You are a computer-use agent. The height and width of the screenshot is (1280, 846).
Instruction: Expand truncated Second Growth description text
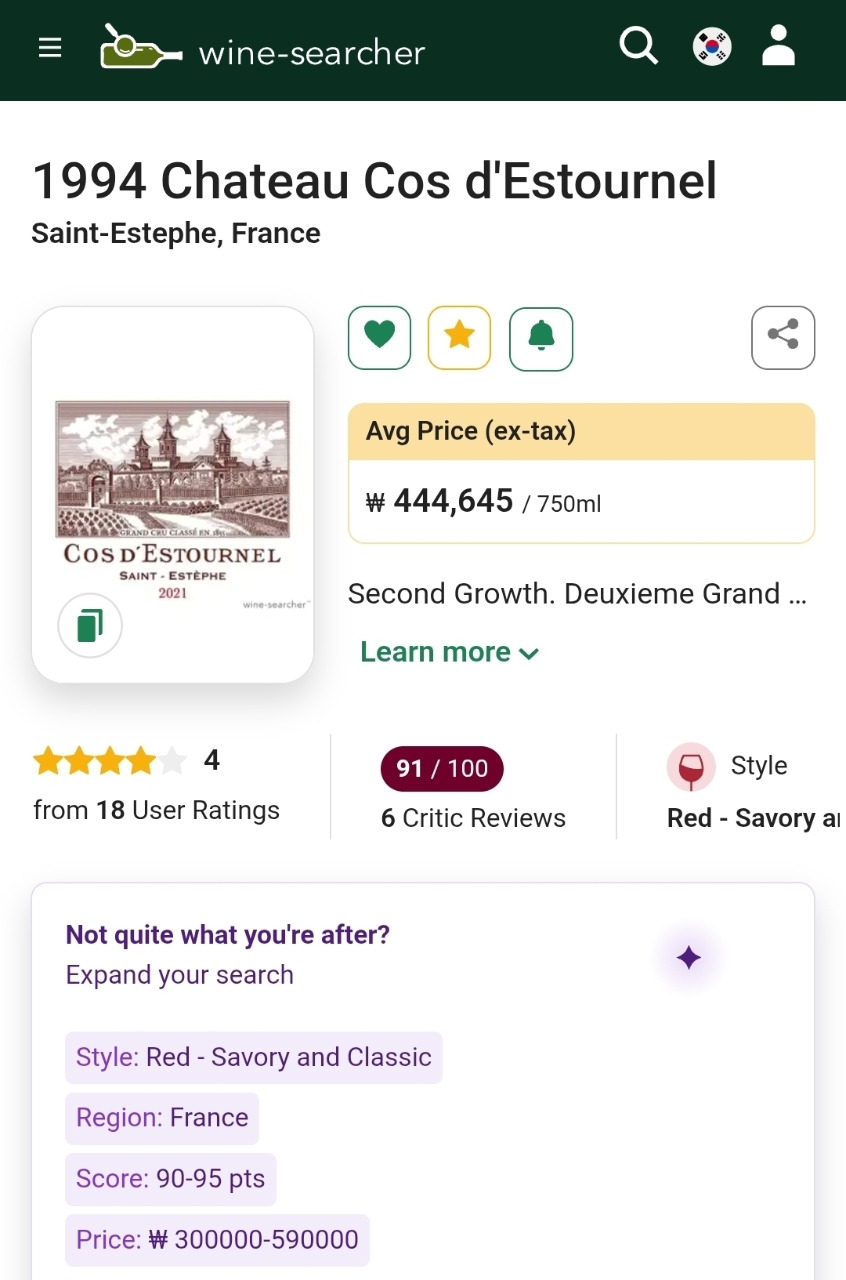click(577, 594)
